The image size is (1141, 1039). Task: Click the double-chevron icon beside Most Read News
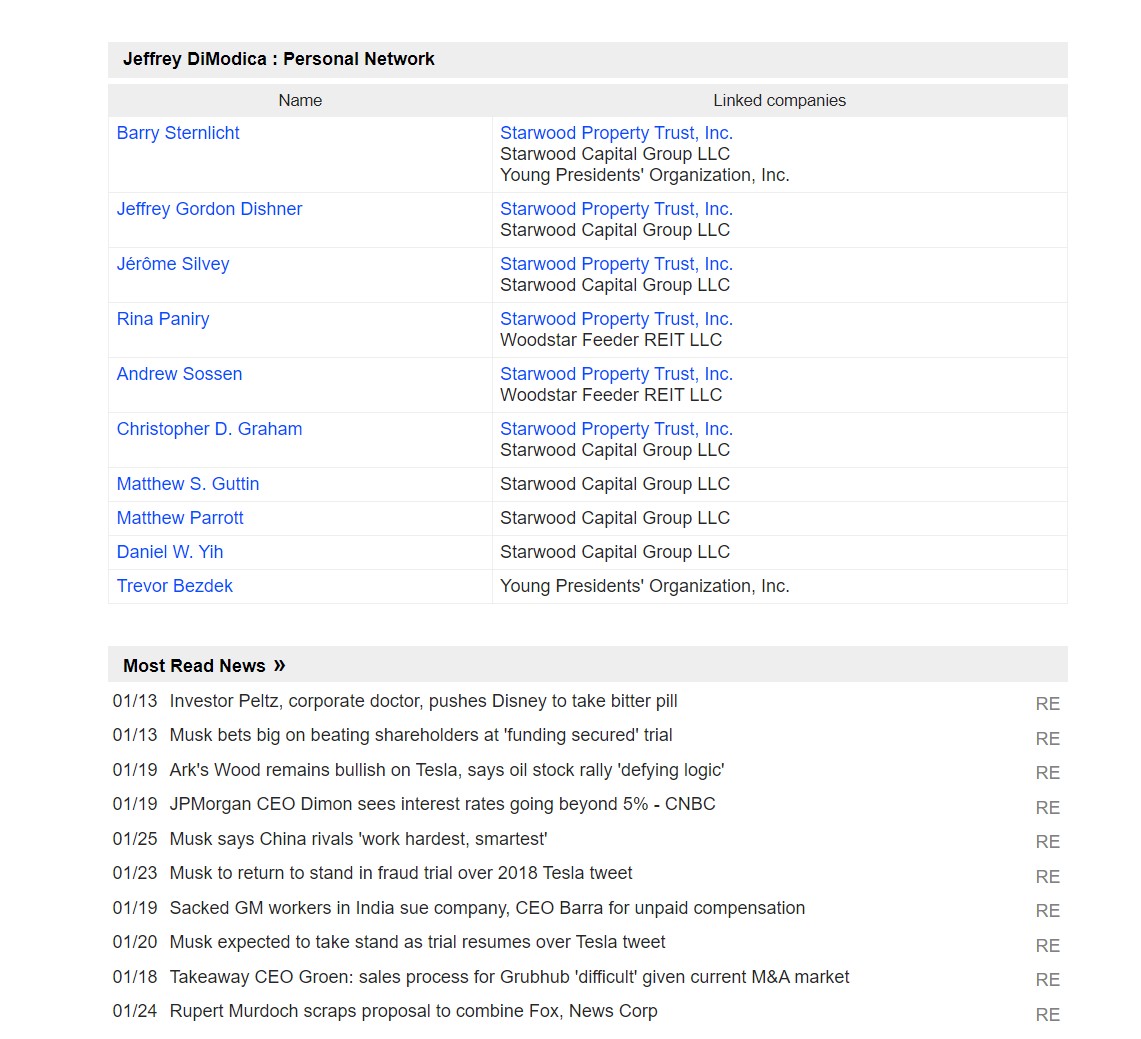[279, 666]
